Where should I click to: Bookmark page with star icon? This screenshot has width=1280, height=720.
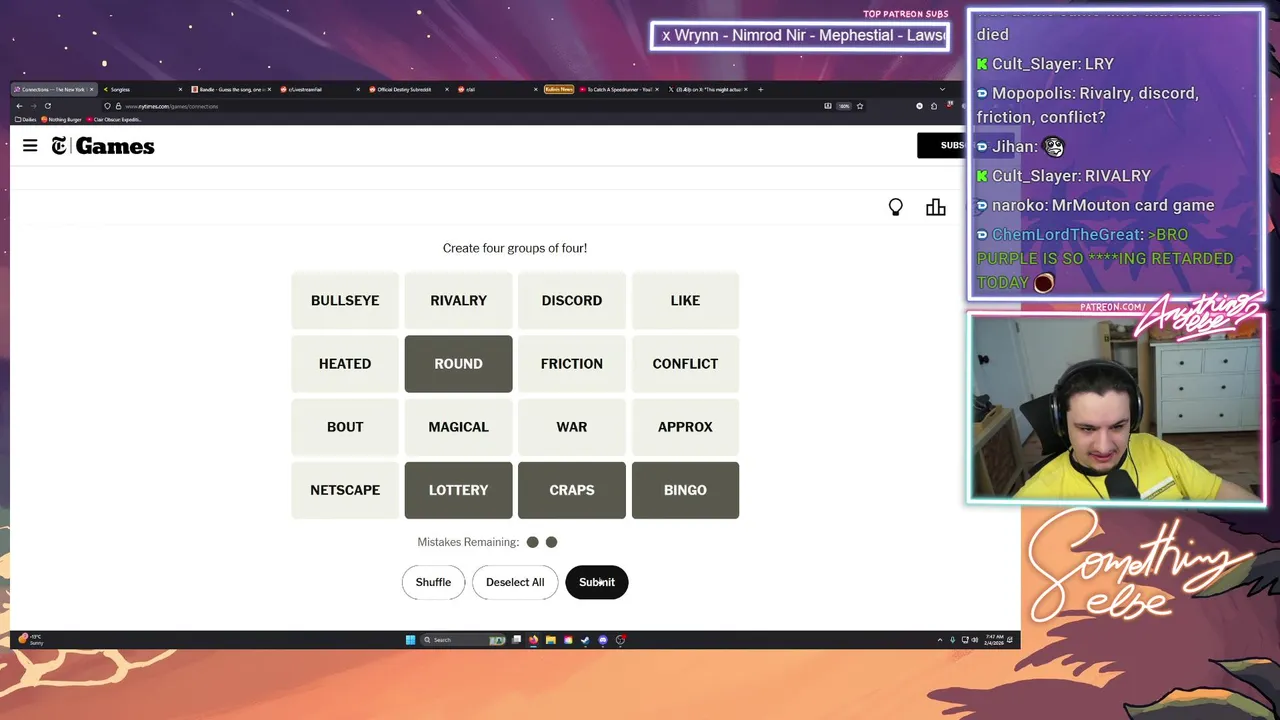860,106
